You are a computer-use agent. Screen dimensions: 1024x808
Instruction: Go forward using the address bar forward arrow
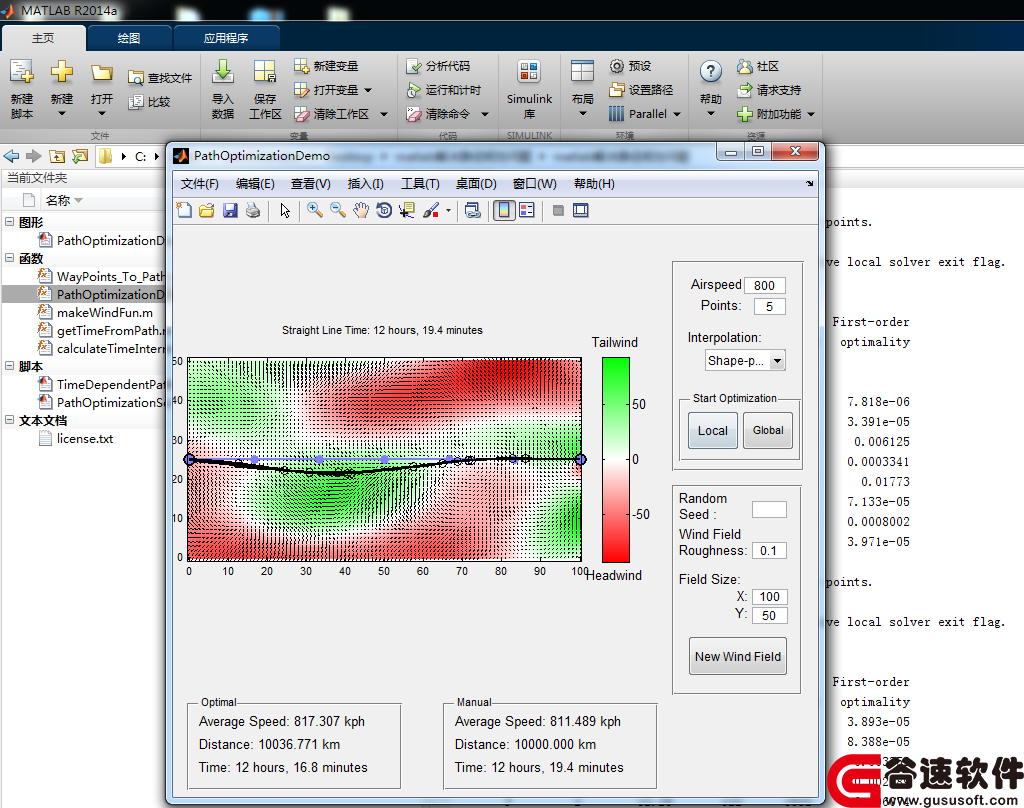click(34, 156)
